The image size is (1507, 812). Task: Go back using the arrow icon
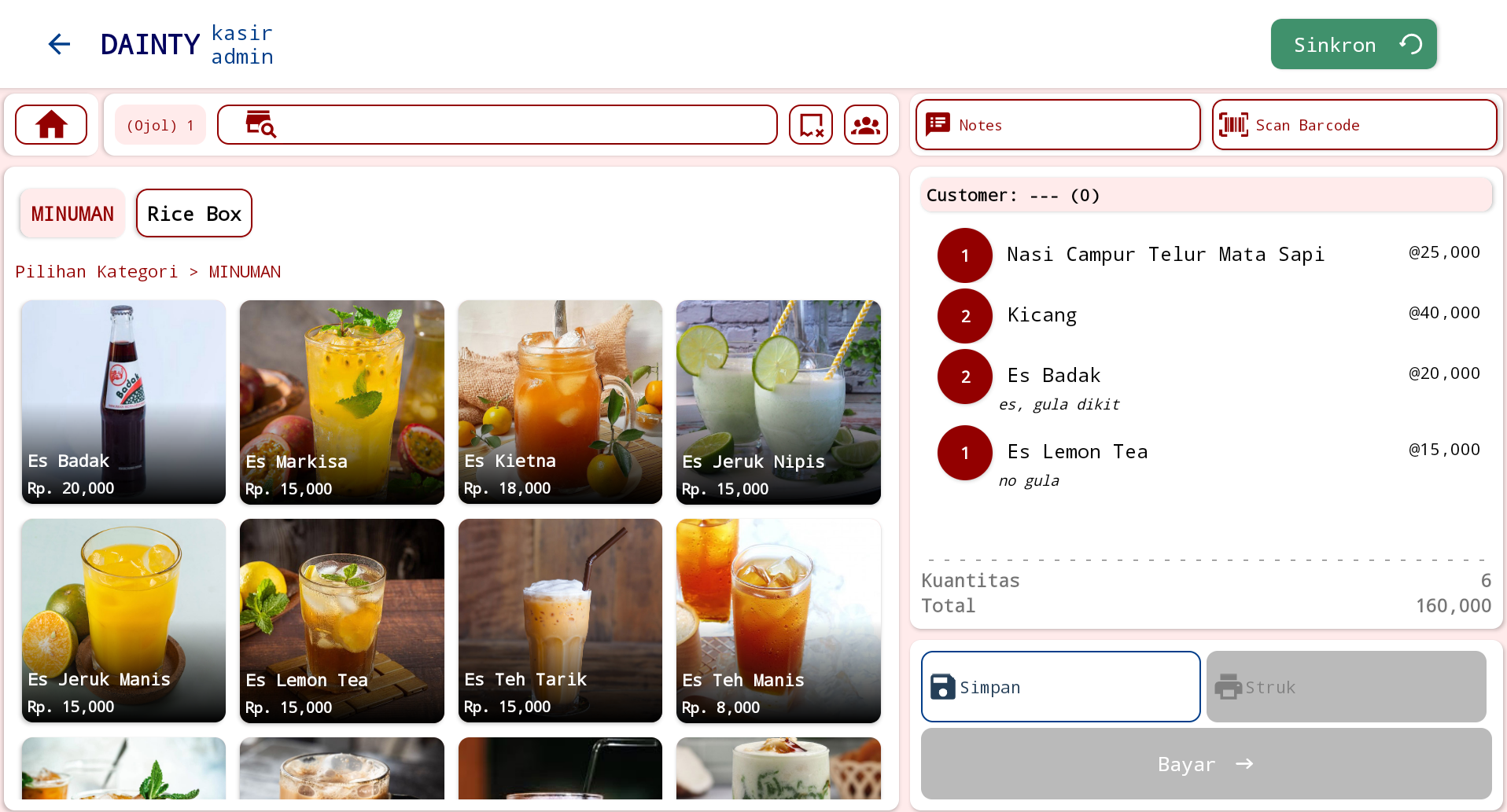(59, 44)
